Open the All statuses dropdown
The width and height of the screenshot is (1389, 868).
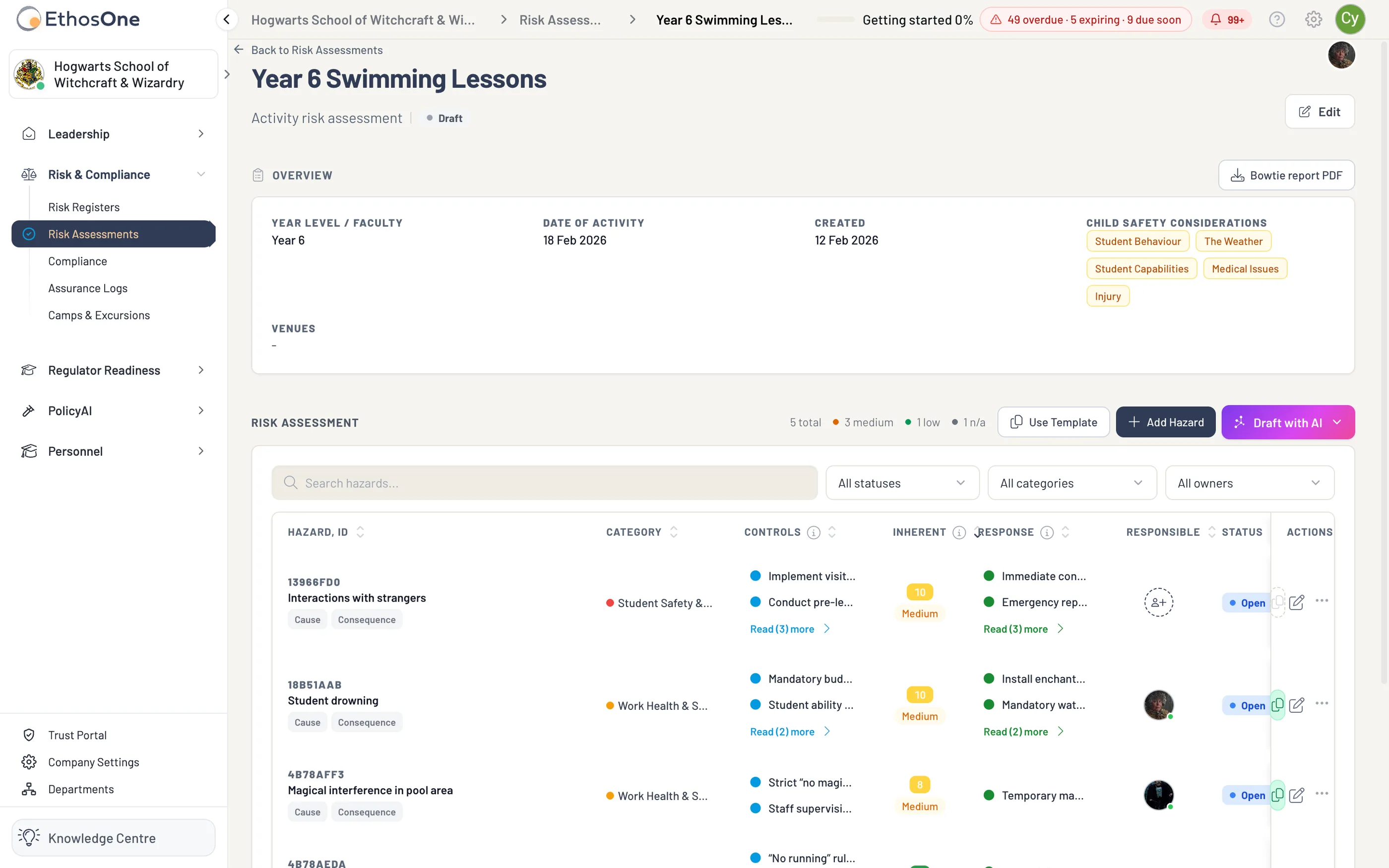(902, 484)
